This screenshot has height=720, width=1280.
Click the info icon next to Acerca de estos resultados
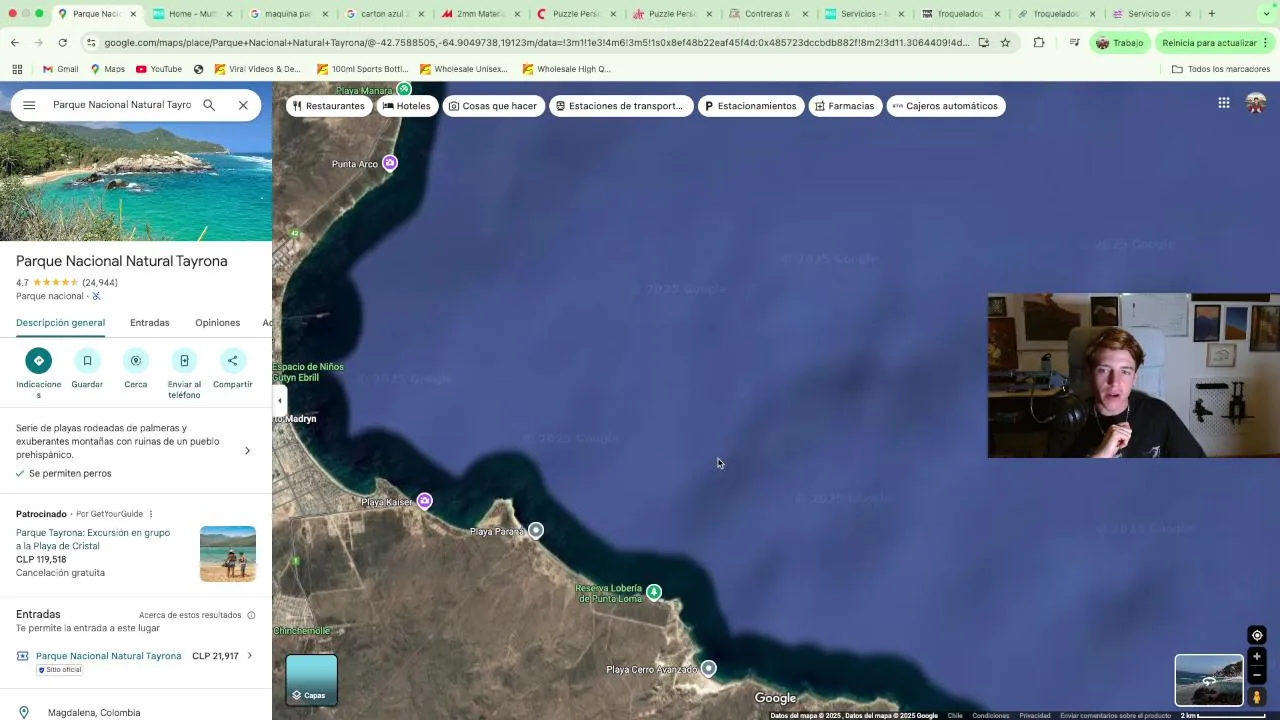pyautogui.click(x=251, y=615)
